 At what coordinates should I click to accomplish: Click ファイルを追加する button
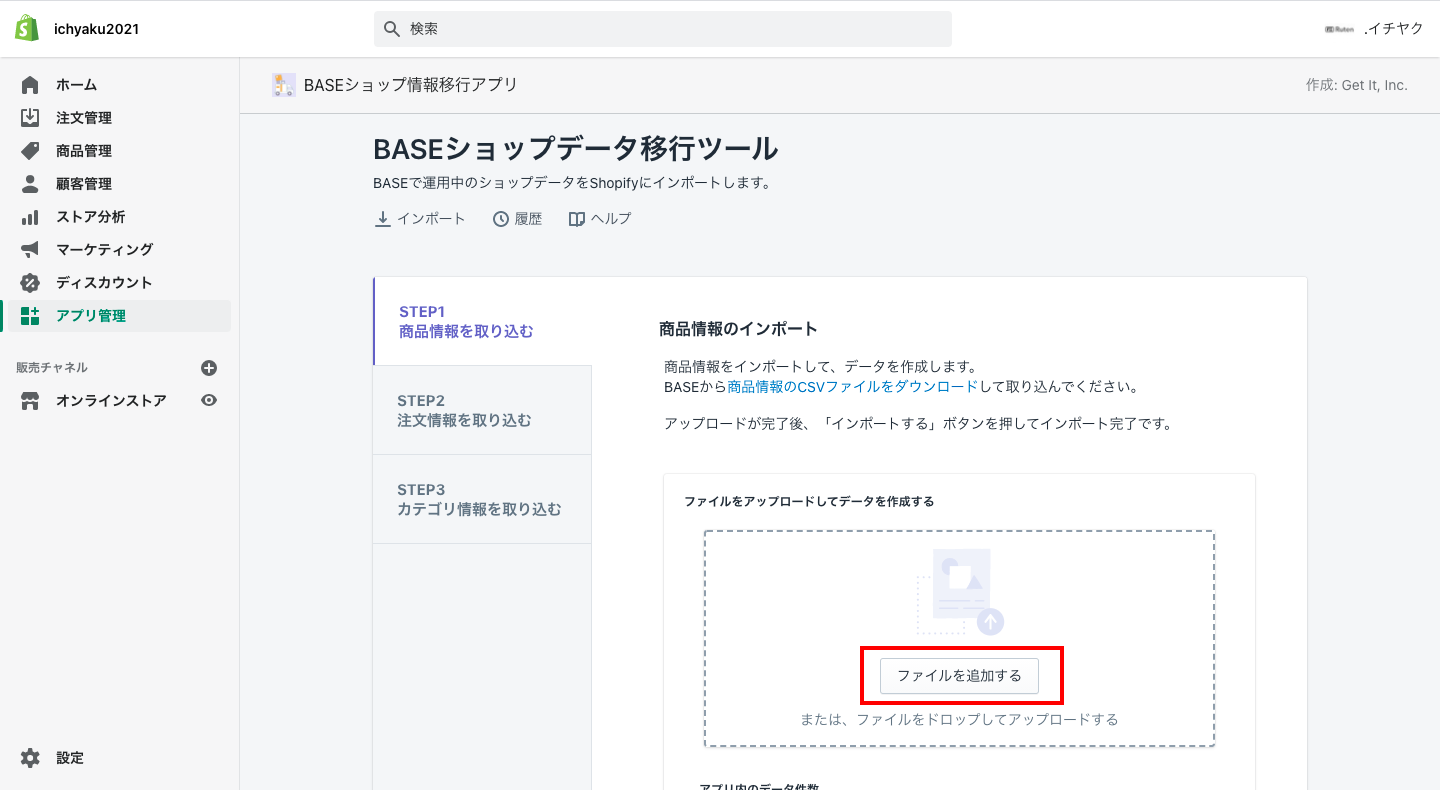click(x=959, y=676)
